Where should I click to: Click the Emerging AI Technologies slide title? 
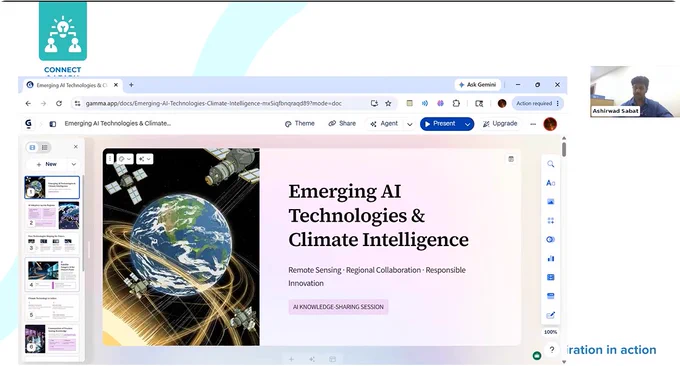tap(379, 216)
